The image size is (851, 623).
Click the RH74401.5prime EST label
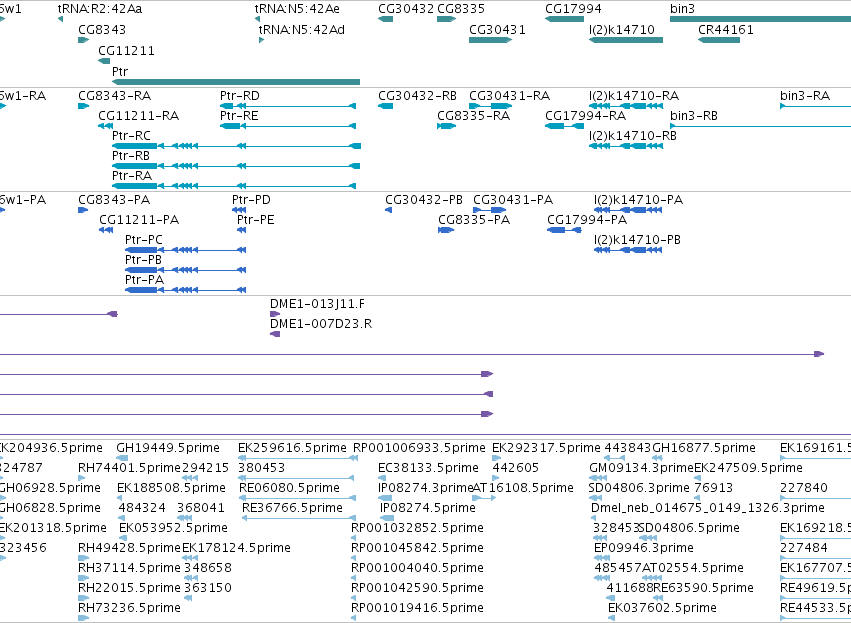coord(129,468)
